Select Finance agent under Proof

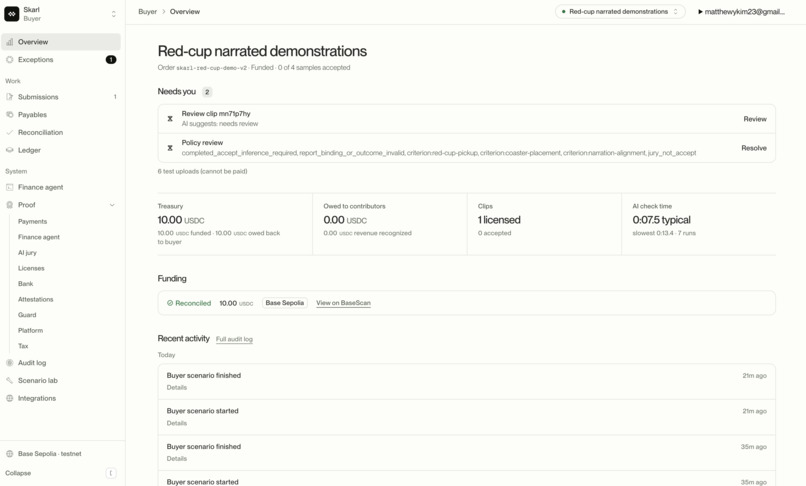(x=39, y=237)
